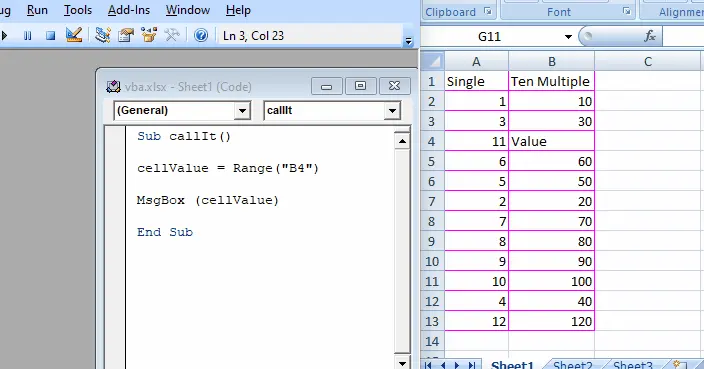
Task: Maximize the Sheet1 code window
Action: pyautogui.click(x=360, y=86)
